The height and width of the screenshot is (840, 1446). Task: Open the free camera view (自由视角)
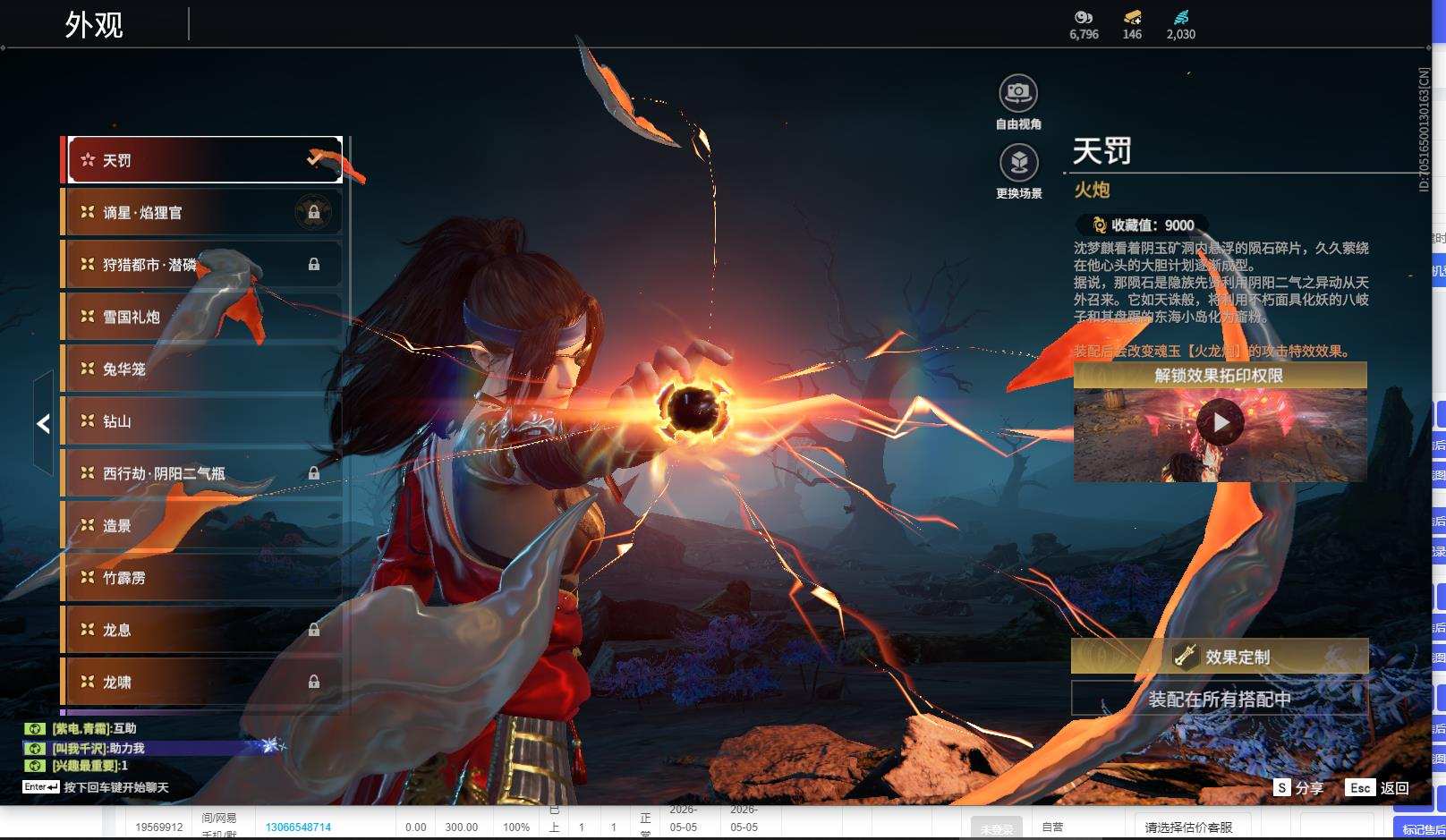tap(1018, 92)
